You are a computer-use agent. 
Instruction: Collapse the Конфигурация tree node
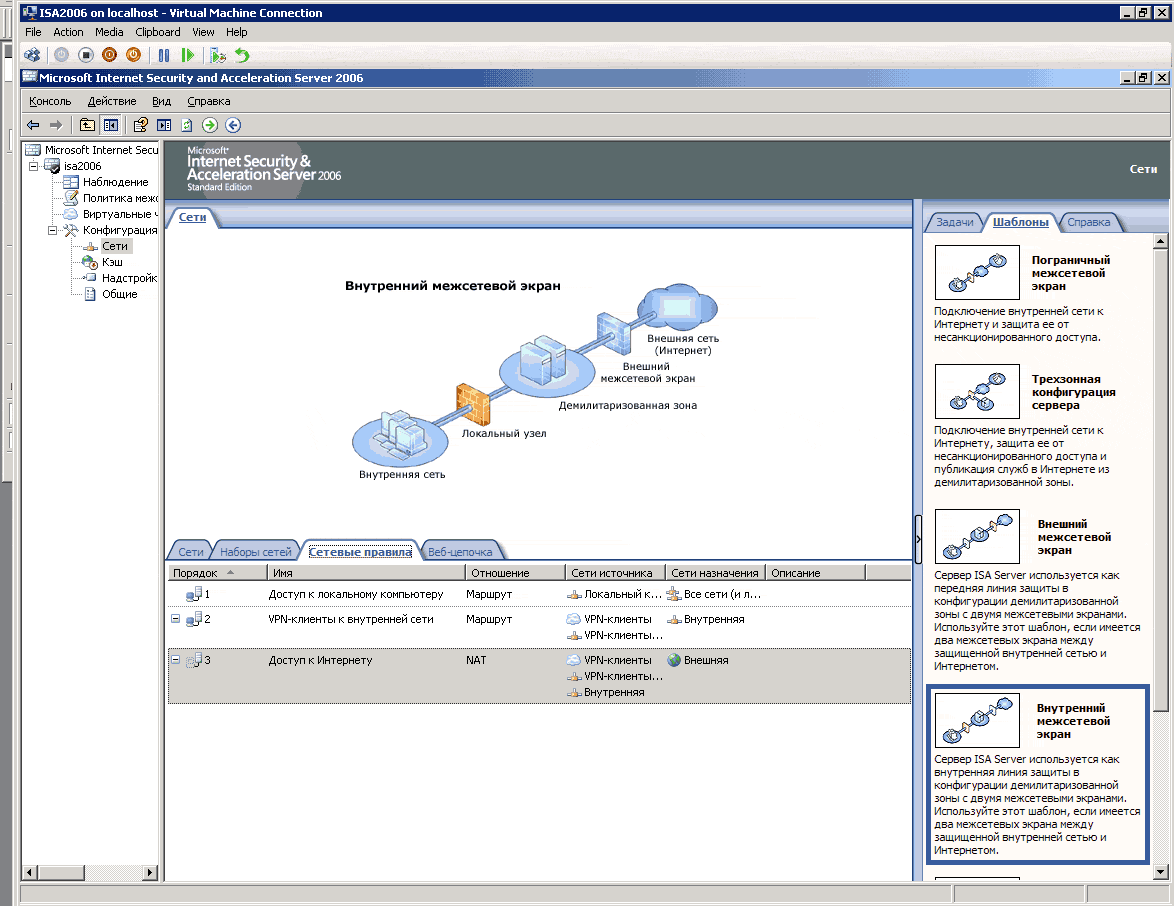pyautogui.click(x=52, y=230)
